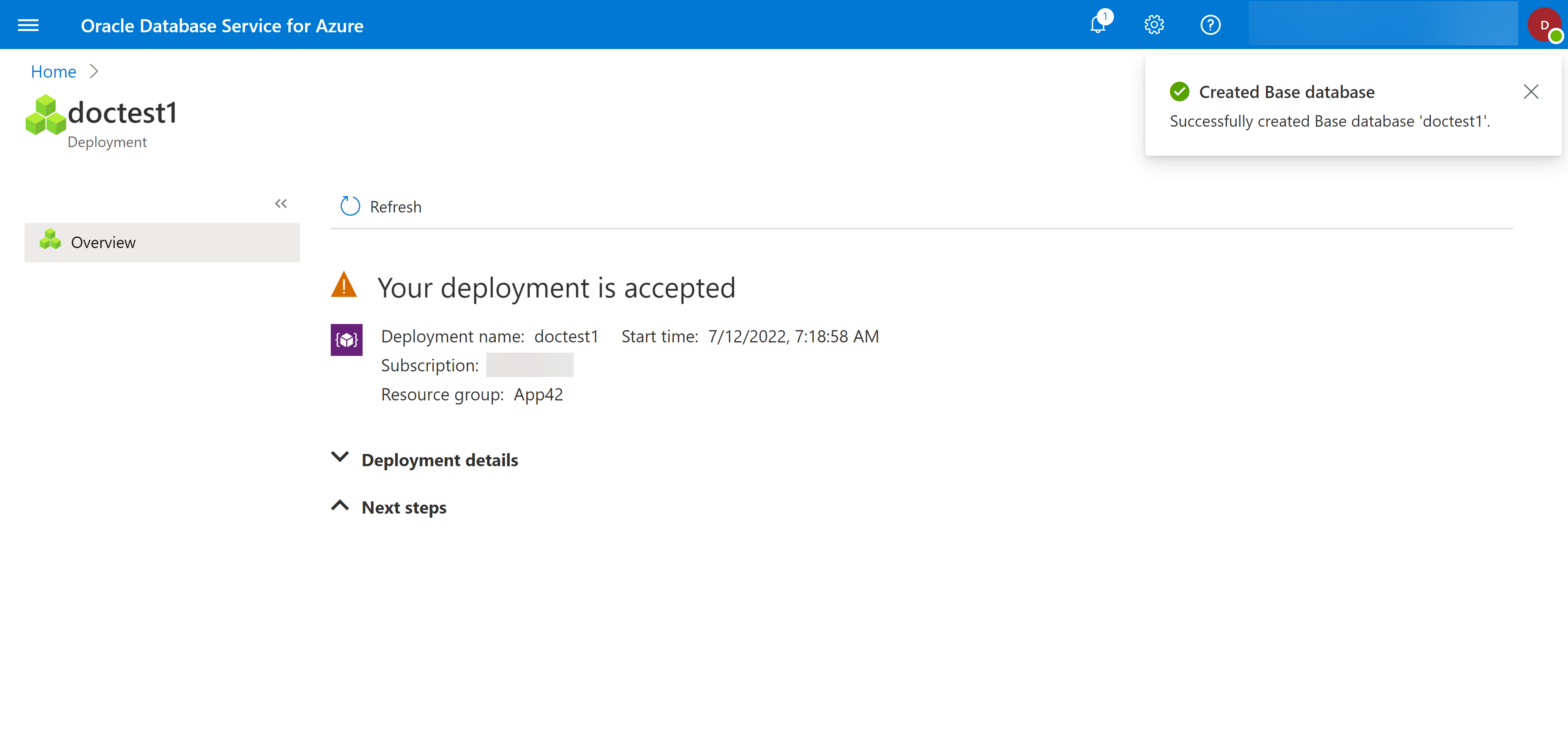Click the 'Your deployment is accepted' heading
Image resolution: width=1568 pixels, height=751 pixels.
coord(556,288)
